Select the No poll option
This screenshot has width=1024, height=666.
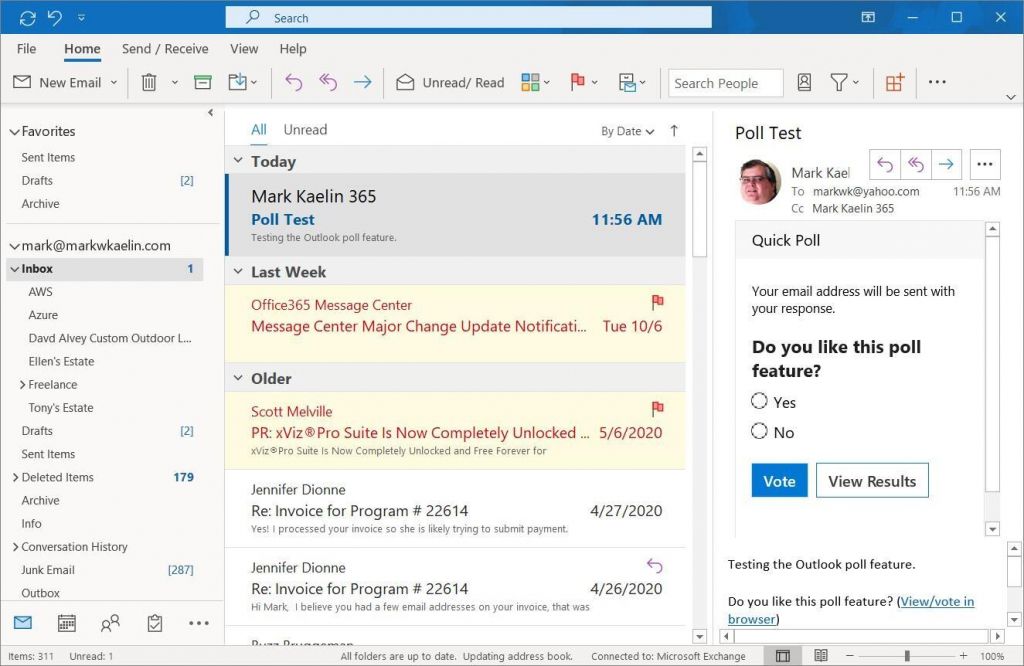pos(758,431)
